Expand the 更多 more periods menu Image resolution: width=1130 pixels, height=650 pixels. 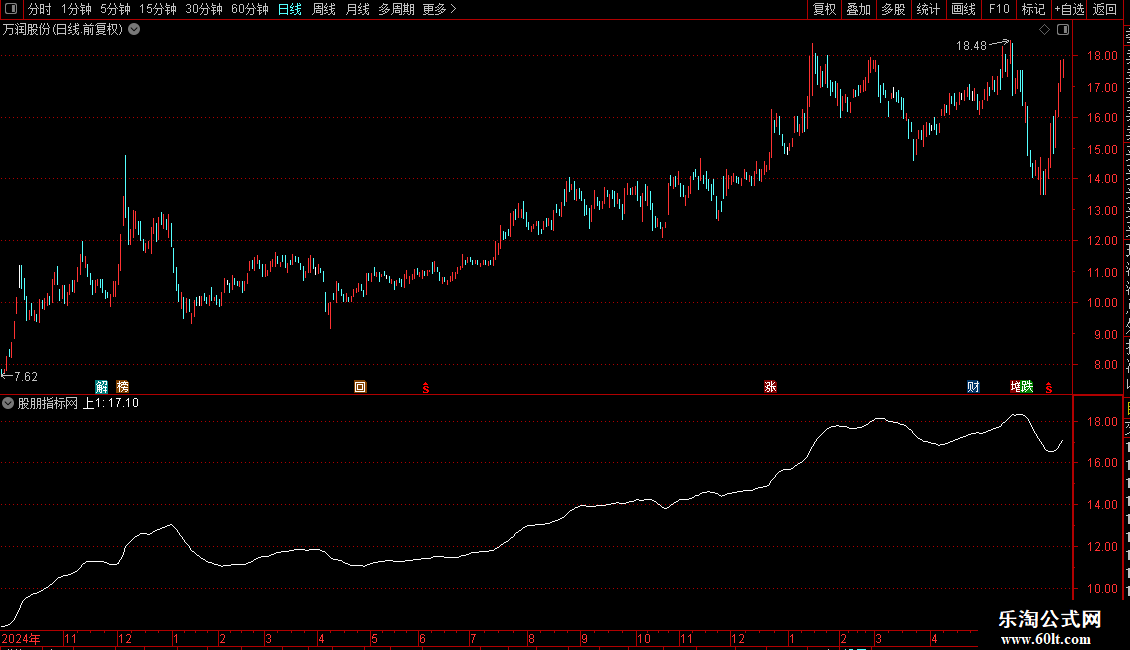(x=439, y=9)
